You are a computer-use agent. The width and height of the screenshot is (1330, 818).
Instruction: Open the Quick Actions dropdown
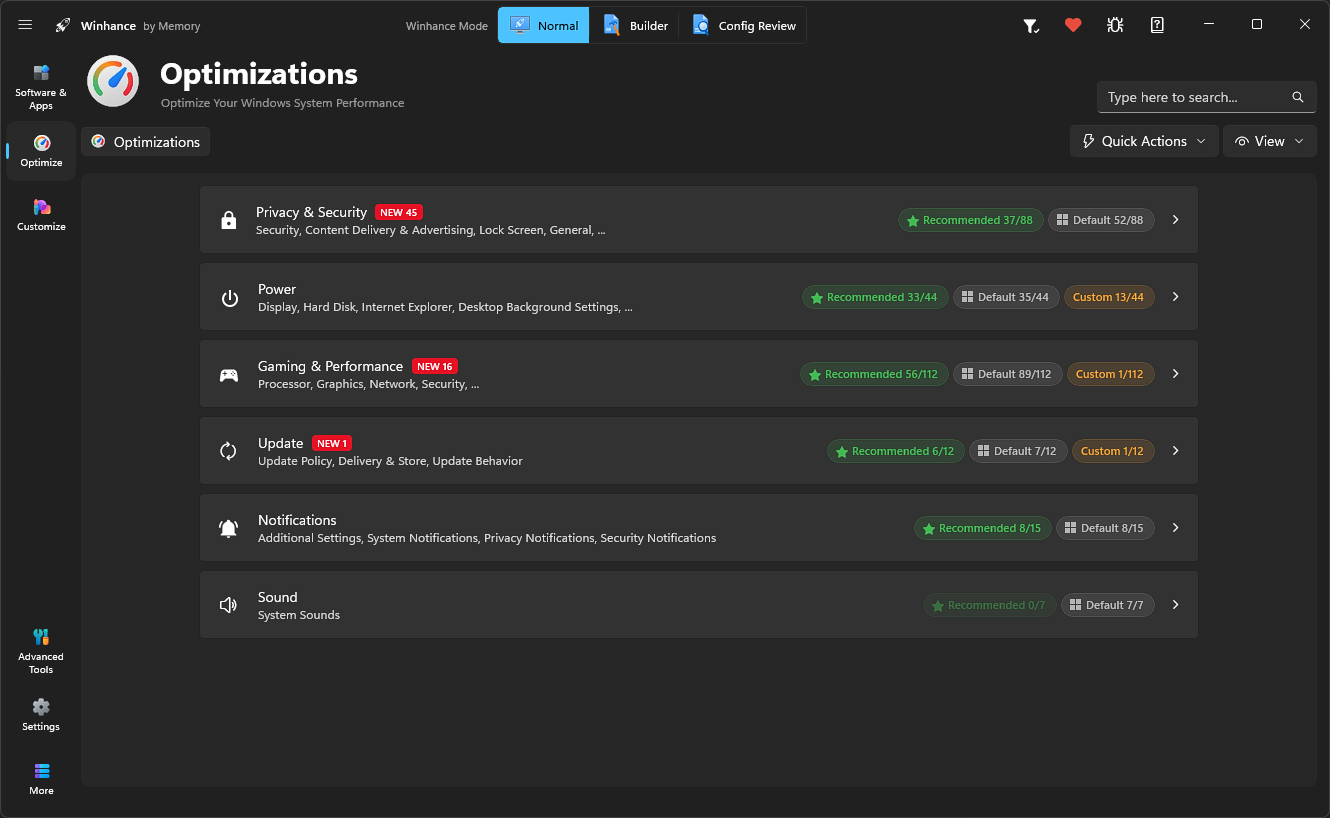(x=1144, y=141)
